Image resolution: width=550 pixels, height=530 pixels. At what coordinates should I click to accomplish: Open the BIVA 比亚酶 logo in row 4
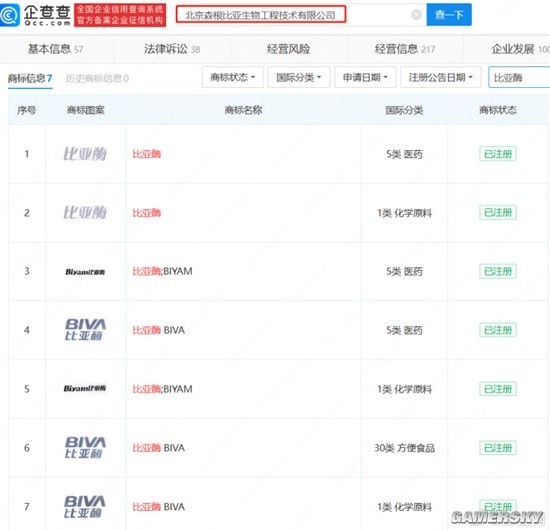coord(85,330)
